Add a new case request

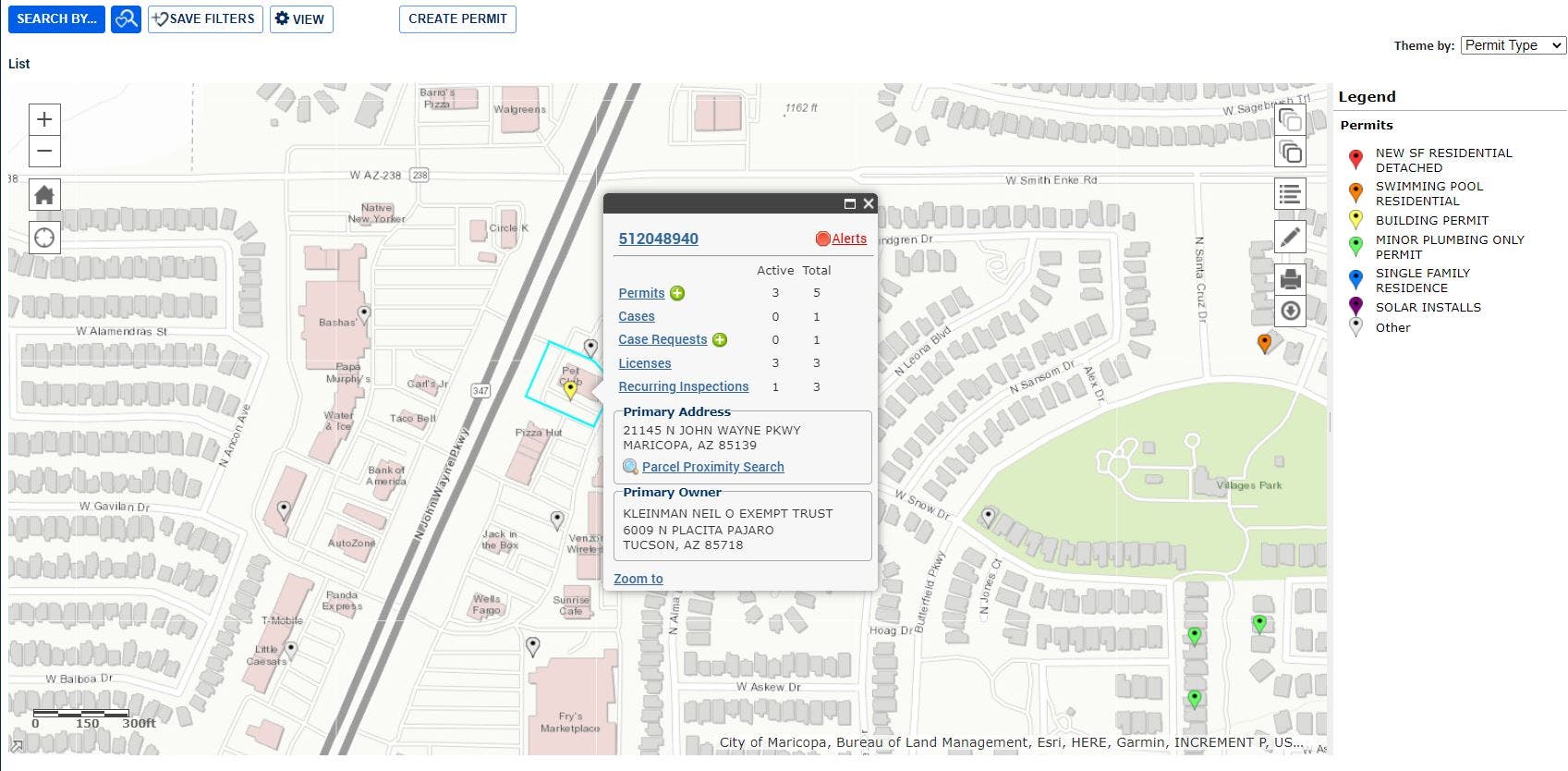coord(720,339)
